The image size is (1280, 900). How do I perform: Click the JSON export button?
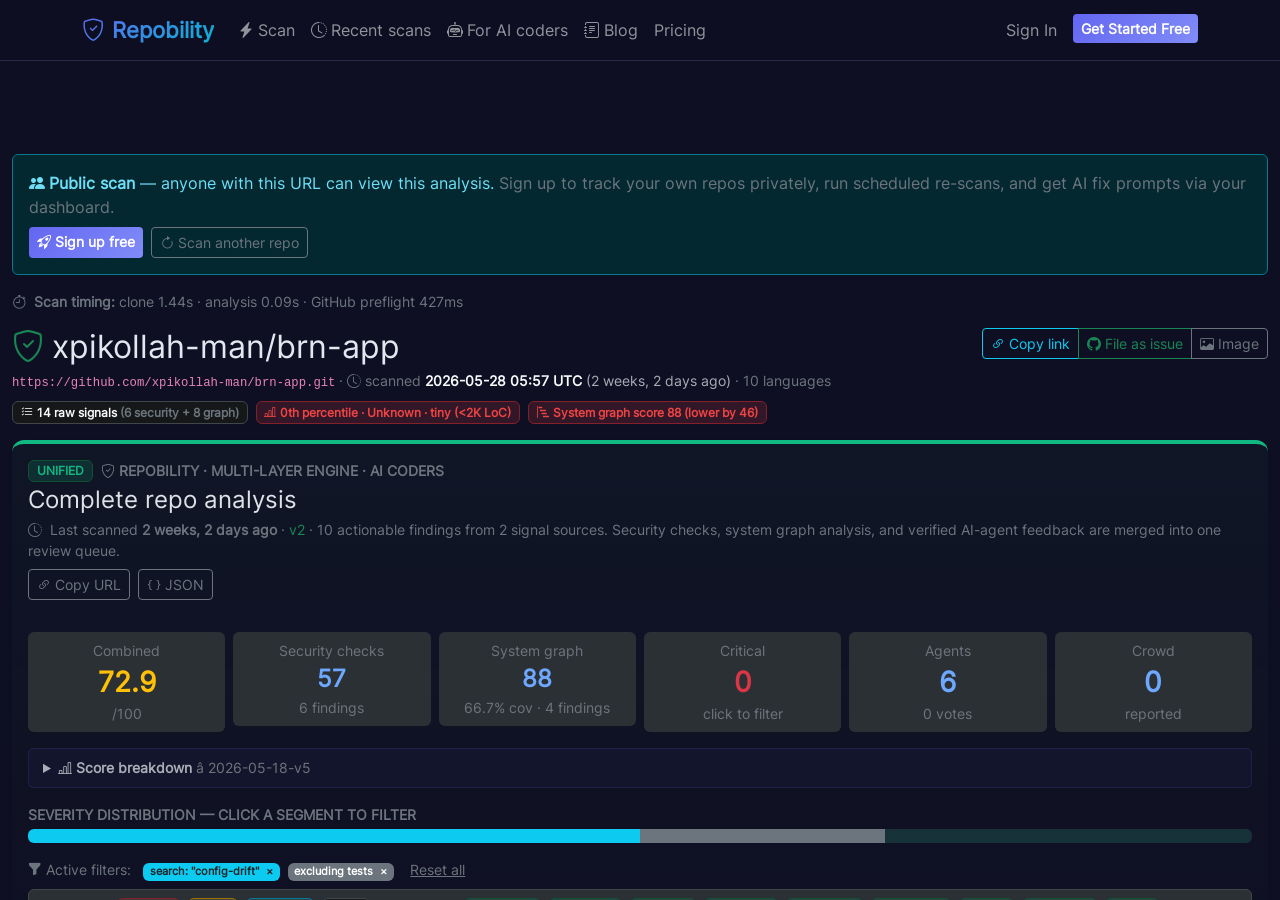pos(175,584)
